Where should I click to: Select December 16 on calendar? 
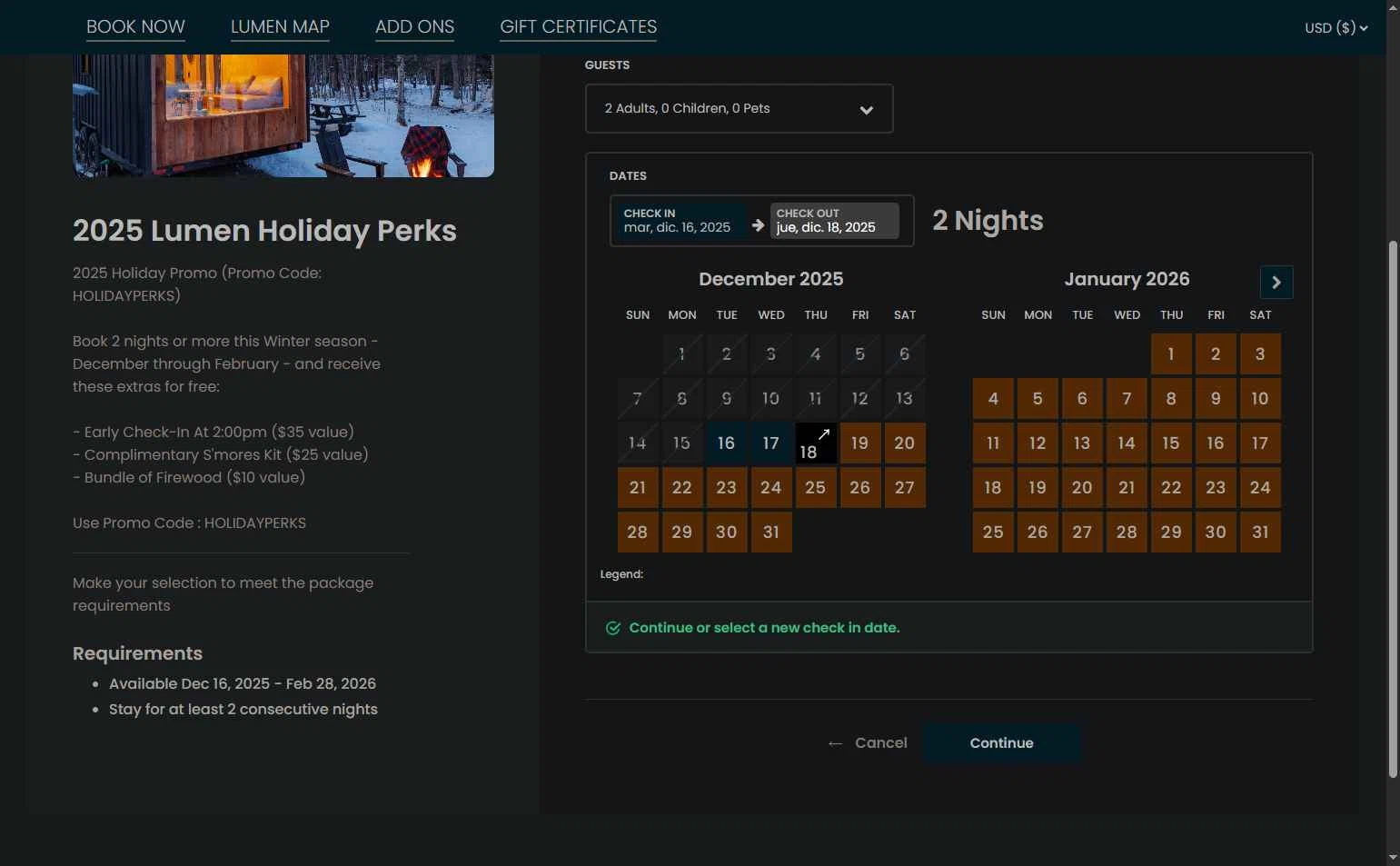[726, 443]
